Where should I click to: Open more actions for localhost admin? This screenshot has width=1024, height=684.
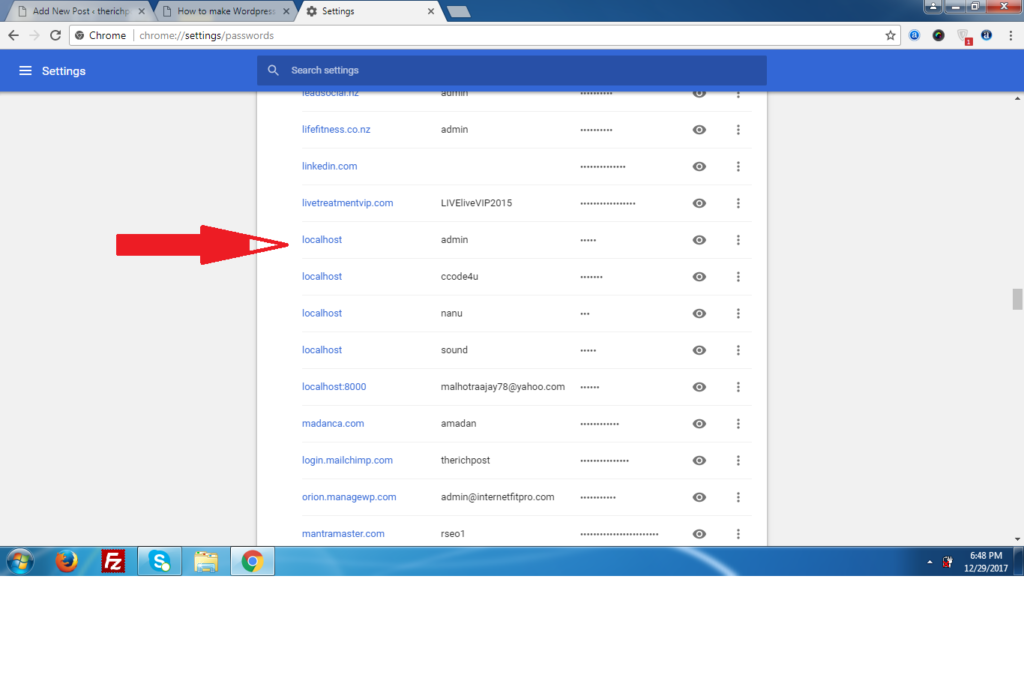pos(738,240)
